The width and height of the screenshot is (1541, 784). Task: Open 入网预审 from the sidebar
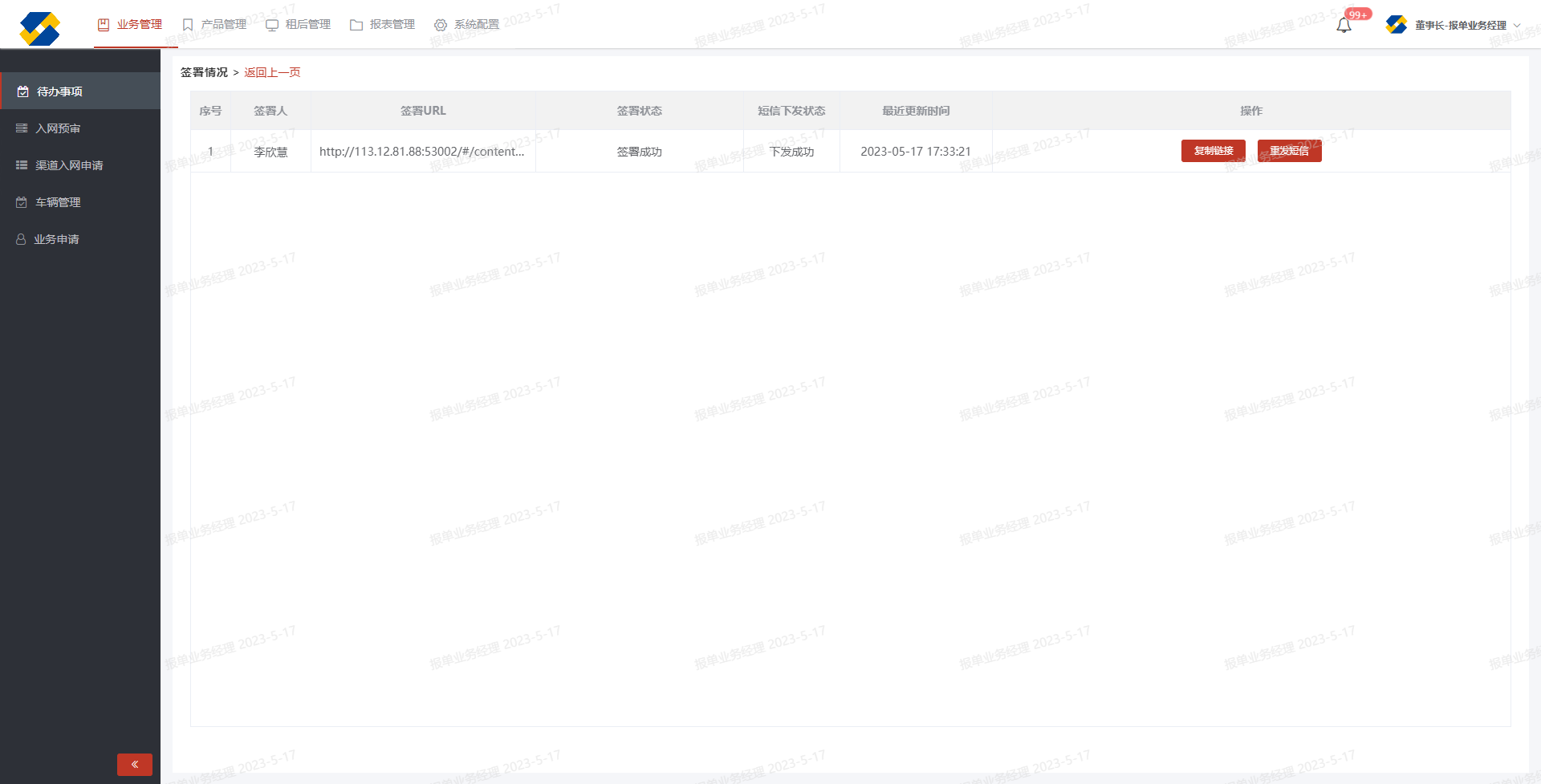[58, 128]
